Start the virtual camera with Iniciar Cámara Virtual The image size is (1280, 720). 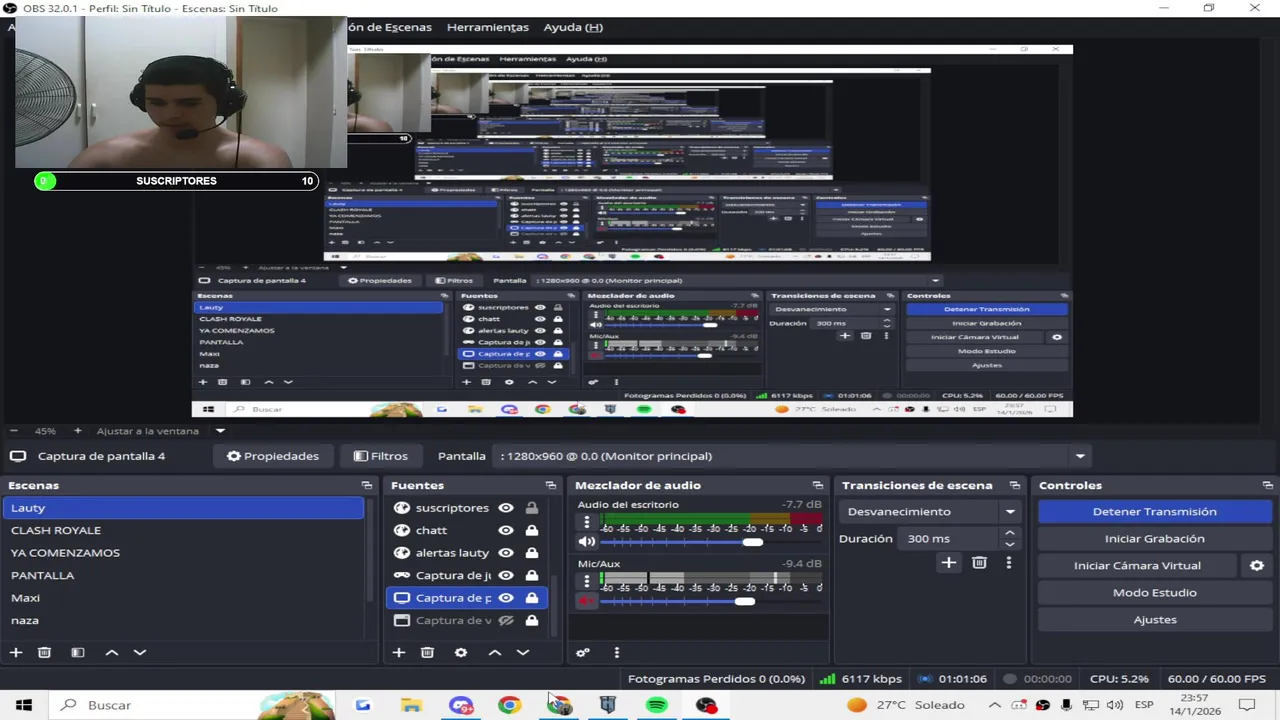[1137, 565]
